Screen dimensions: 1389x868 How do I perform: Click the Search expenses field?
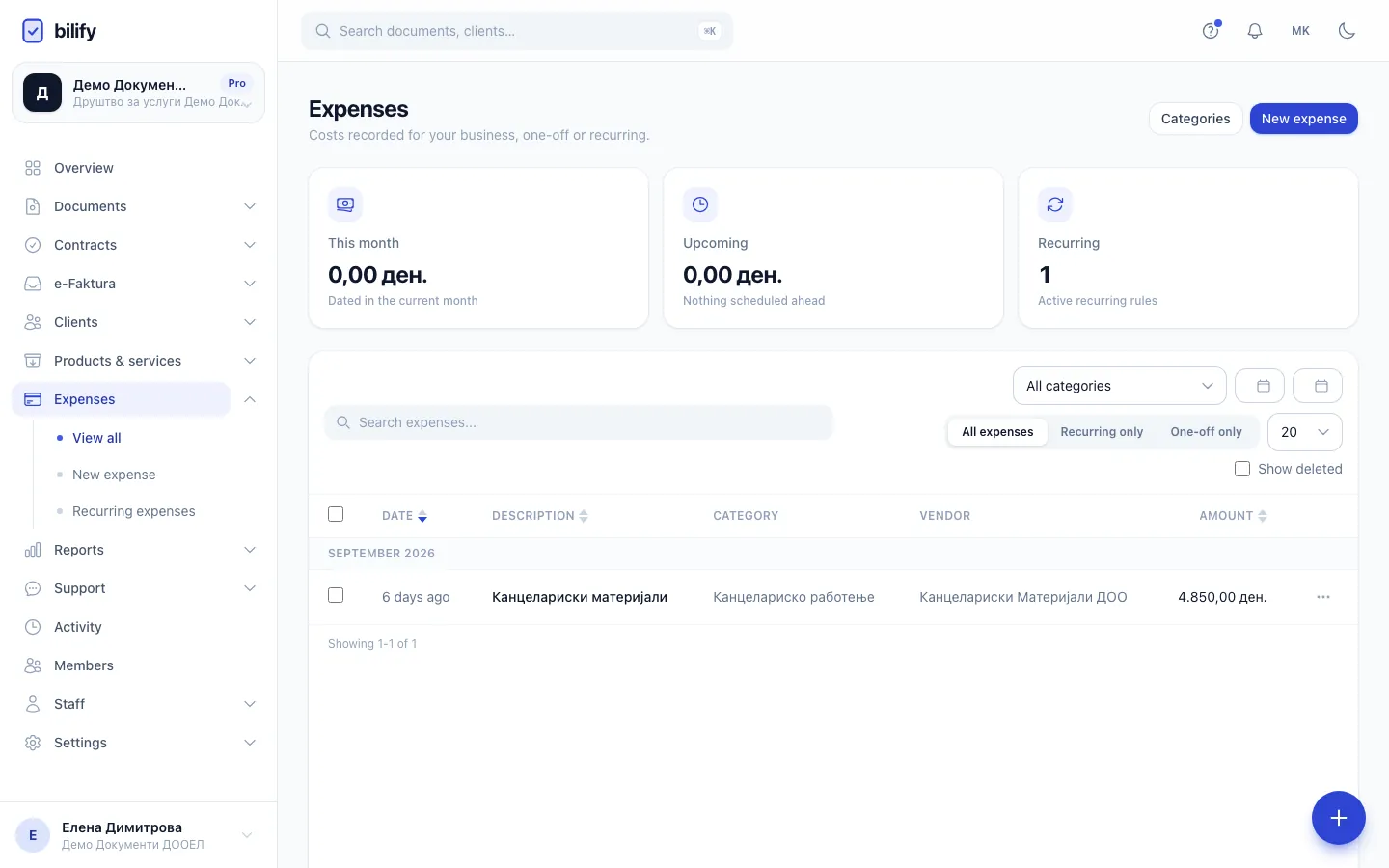[x=579, y=422]
